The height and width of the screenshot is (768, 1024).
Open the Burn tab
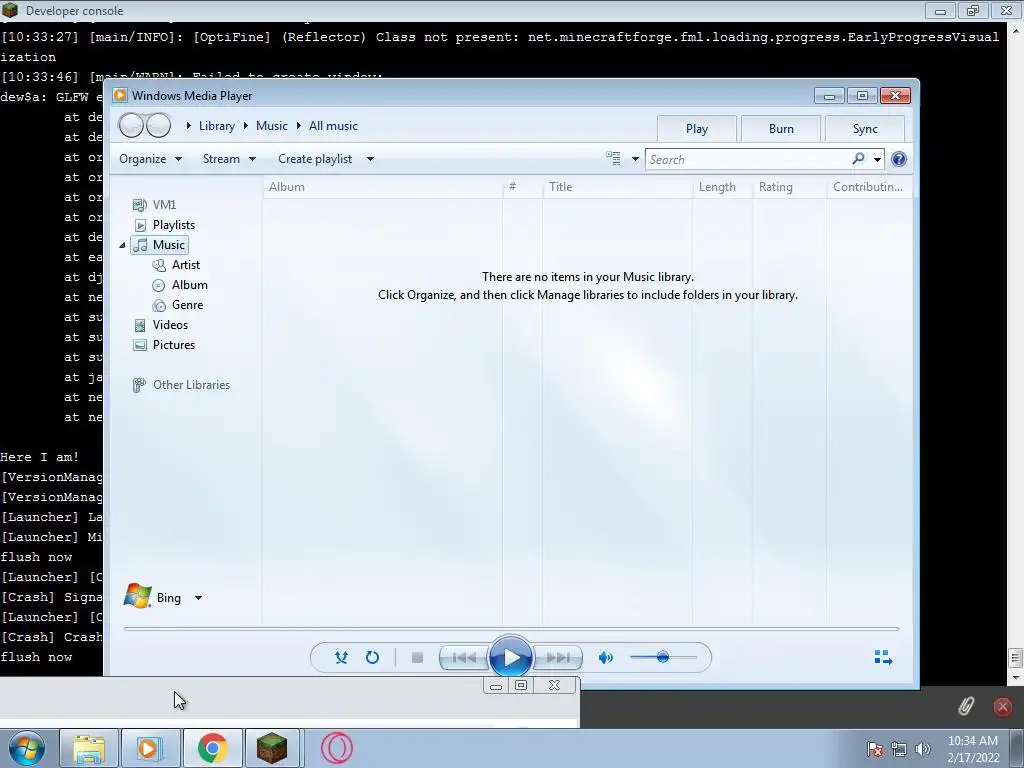click(x=781, y=129)
